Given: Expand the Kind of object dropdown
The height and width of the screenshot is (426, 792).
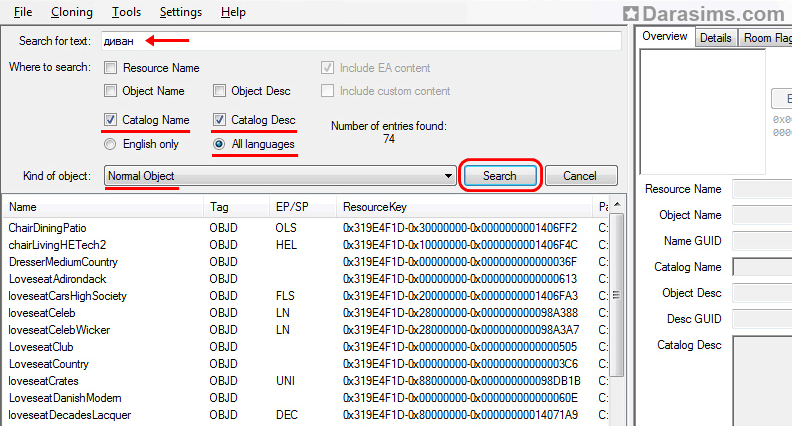Looking at the screenshot, I should click(x=448, y=176).
